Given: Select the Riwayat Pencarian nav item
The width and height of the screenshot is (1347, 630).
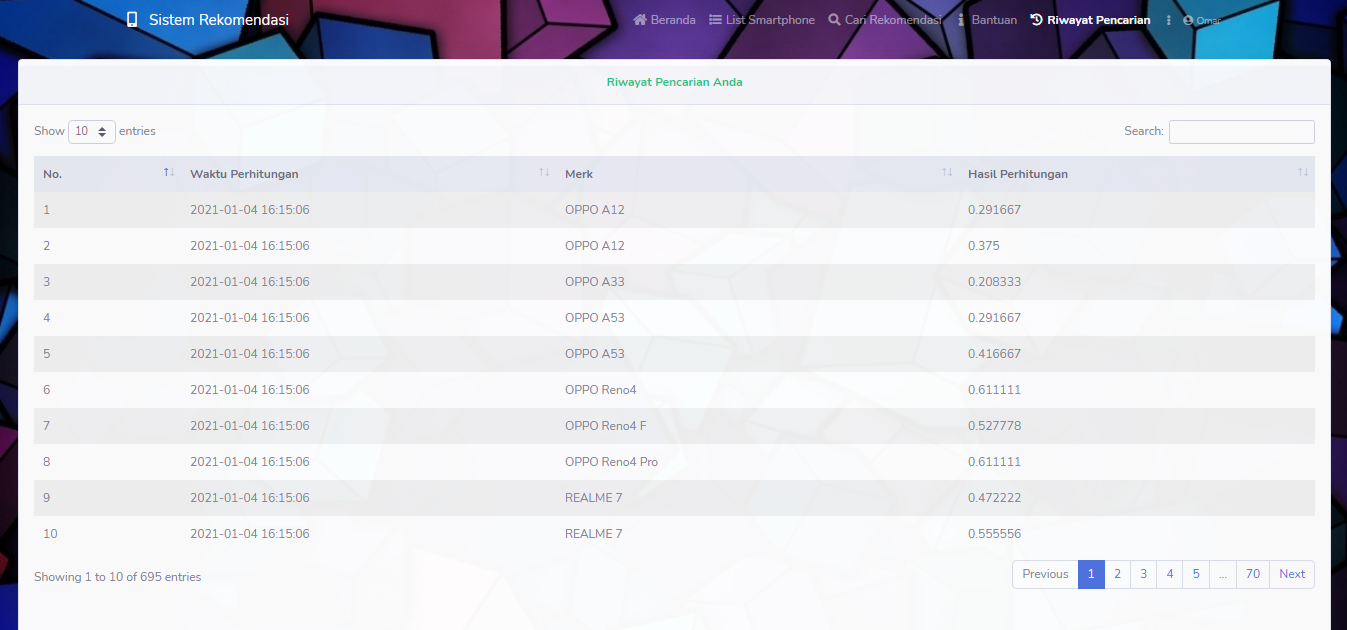Looking at the screenshot, I should point(1090,20).
